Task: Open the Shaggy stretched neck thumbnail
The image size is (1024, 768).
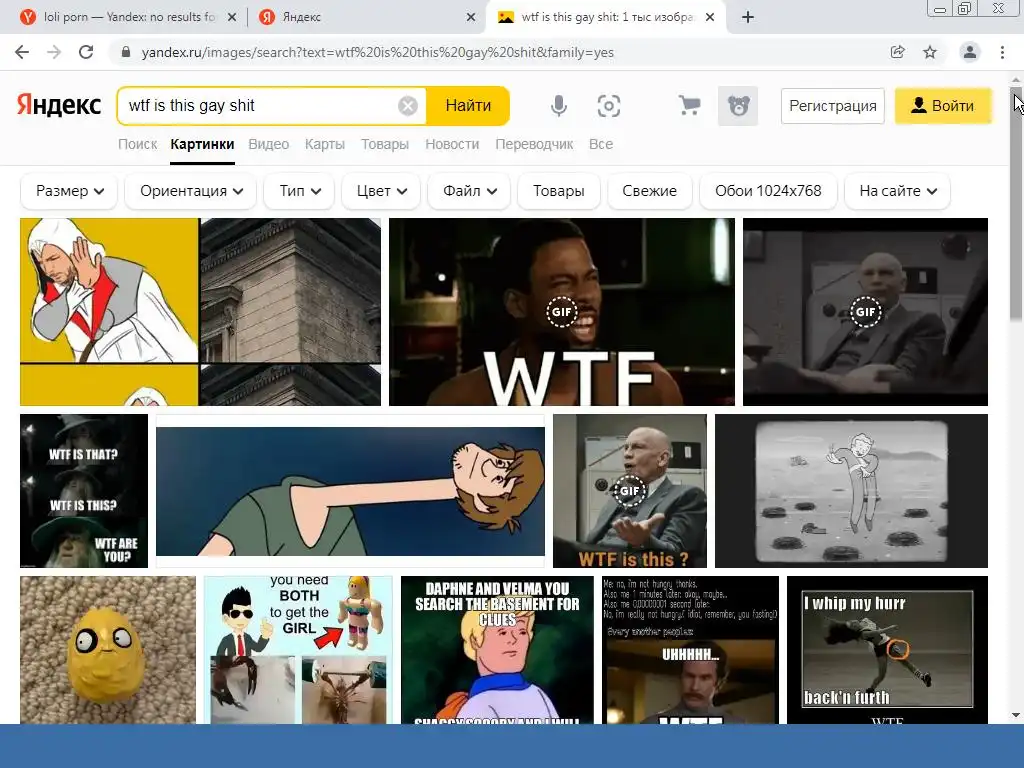Action: click(x=350, y=491)
